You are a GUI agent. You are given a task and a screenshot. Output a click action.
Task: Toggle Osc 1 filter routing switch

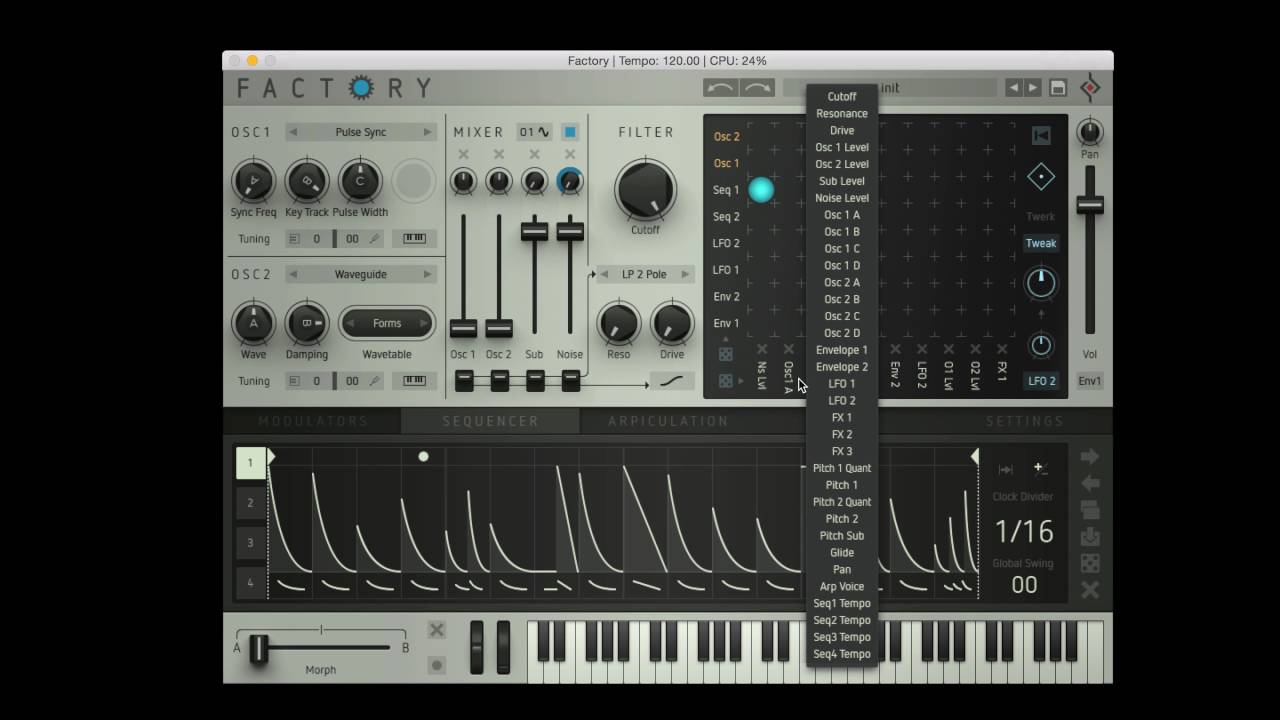tap(464, 381)
